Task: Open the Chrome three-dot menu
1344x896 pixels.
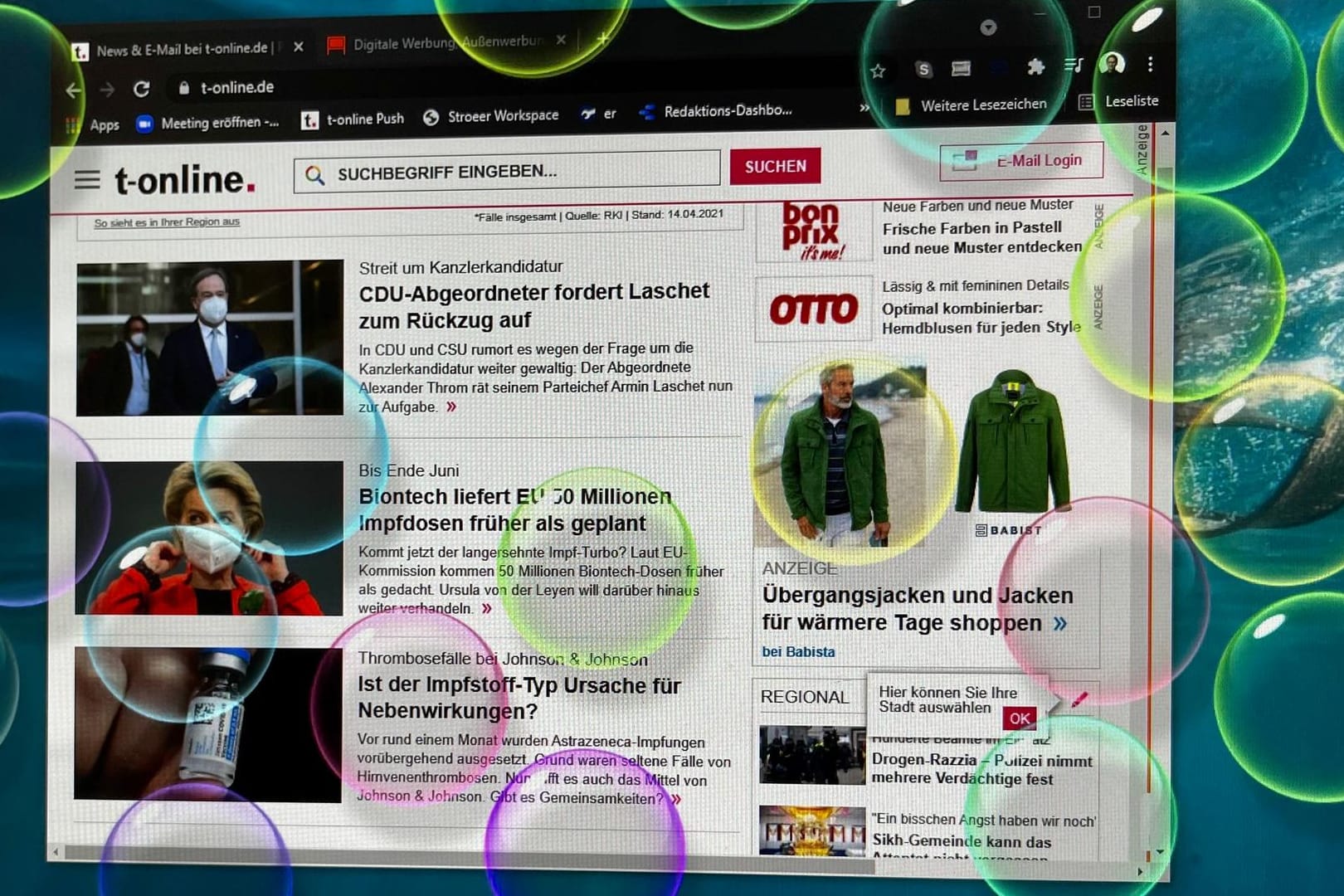Action: point(1150,64)
